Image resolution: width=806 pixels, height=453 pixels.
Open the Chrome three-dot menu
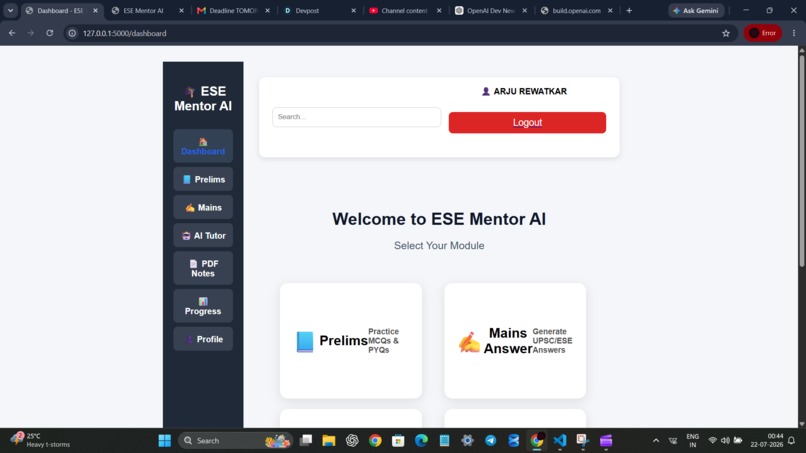794,33
